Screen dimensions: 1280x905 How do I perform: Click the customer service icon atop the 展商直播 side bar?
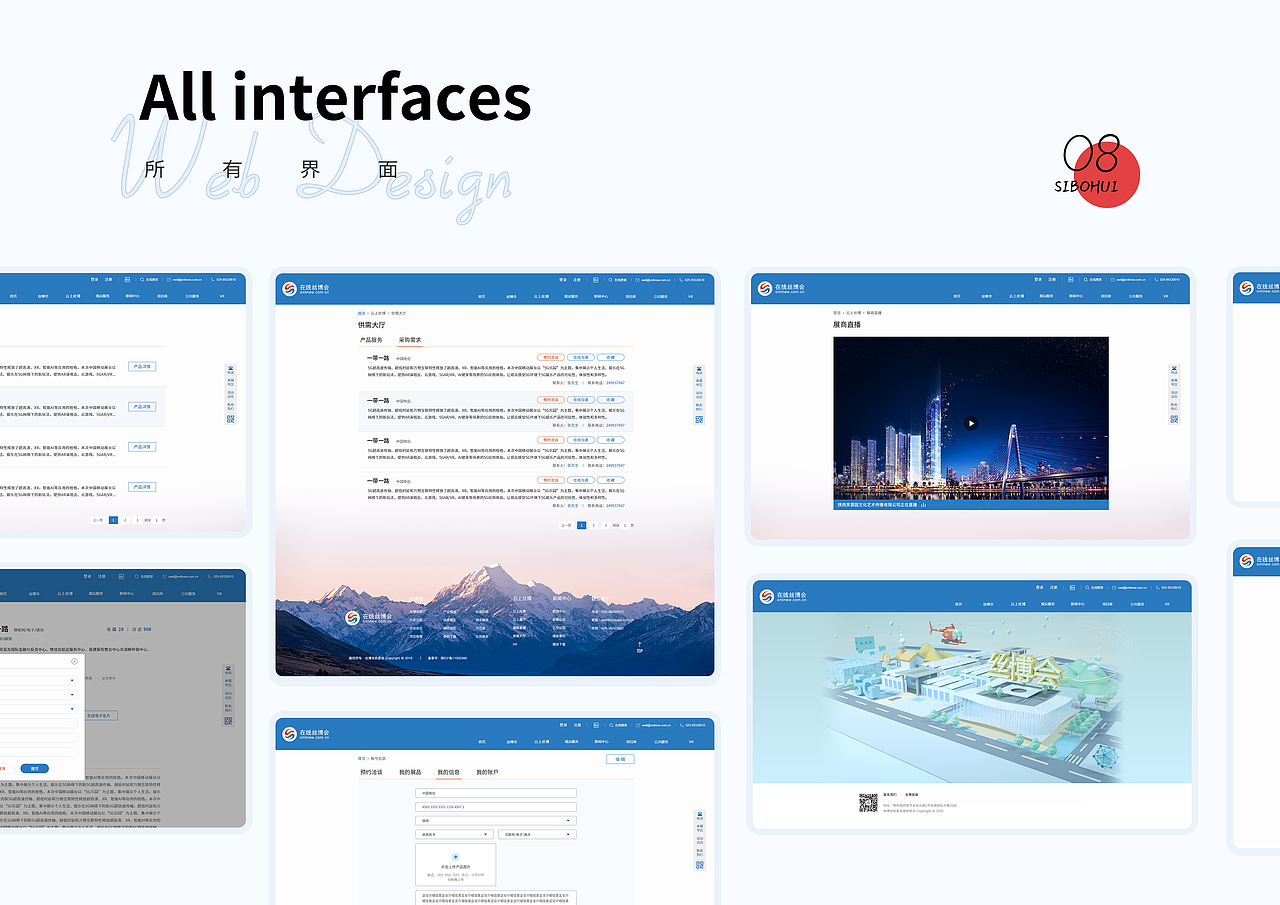(x=1174, y=370)
